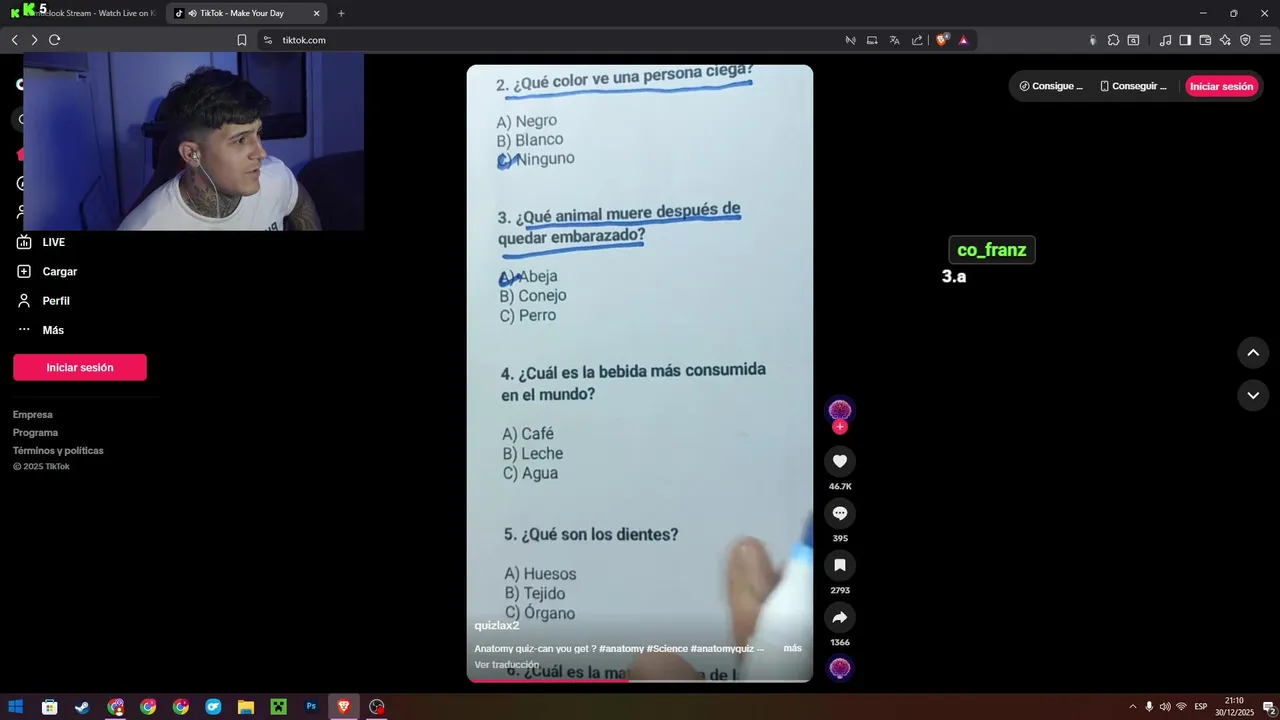Open File Explorer from taskbar
The height and width of the screenshot is (720, 1280).
coord(246,706)
